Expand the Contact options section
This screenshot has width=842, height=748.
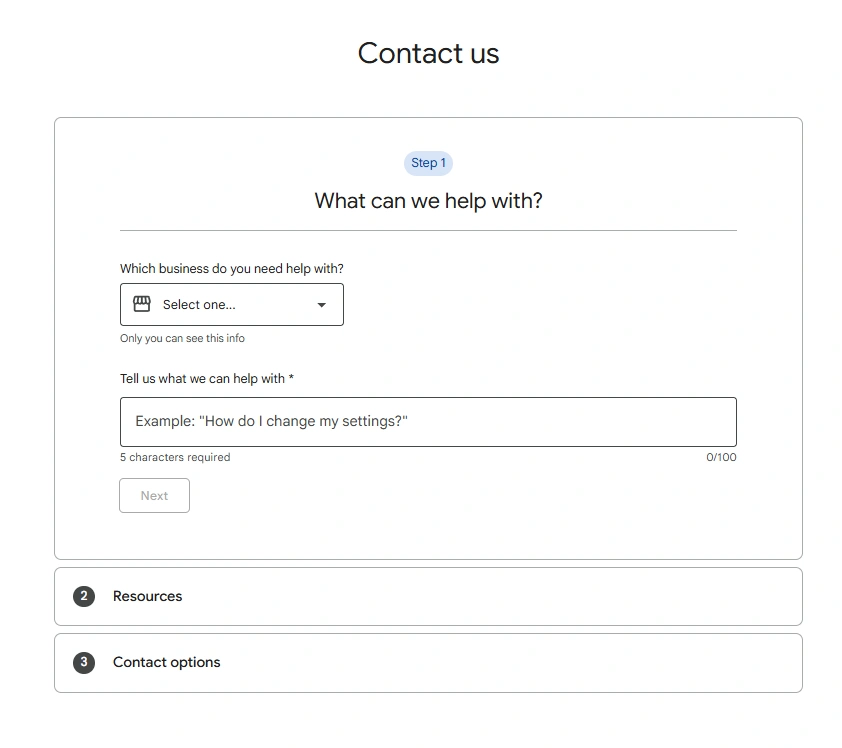[x=428, y=662]
